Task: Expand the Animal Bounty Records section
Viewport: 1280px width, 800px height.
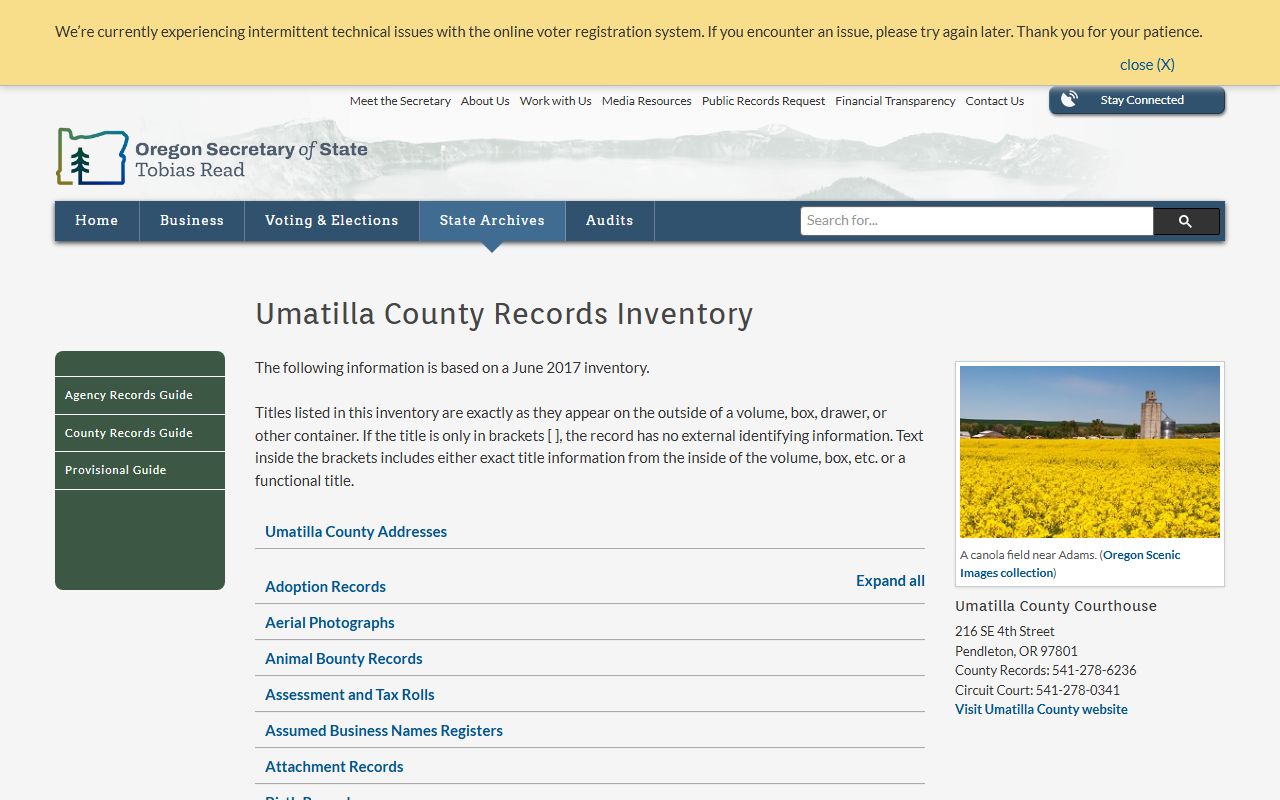Action: pos(344,659)
